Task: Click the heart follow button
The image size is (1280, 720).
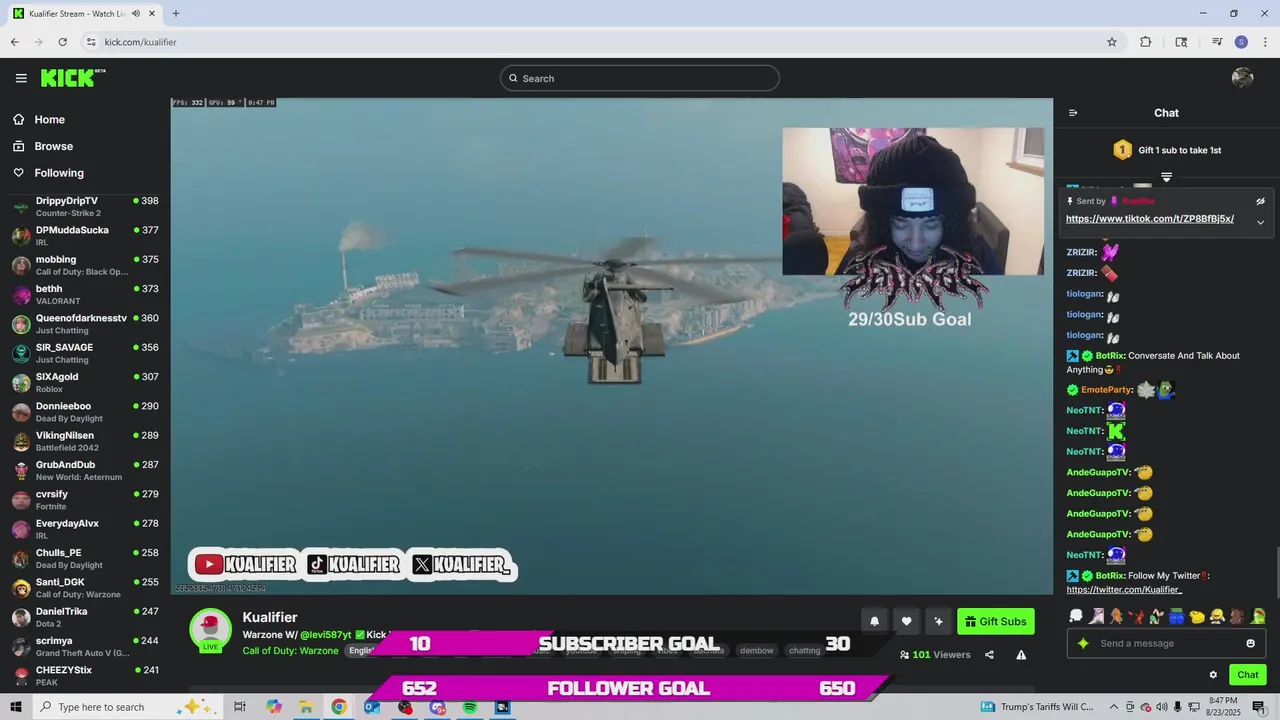Action: [906, 622]
